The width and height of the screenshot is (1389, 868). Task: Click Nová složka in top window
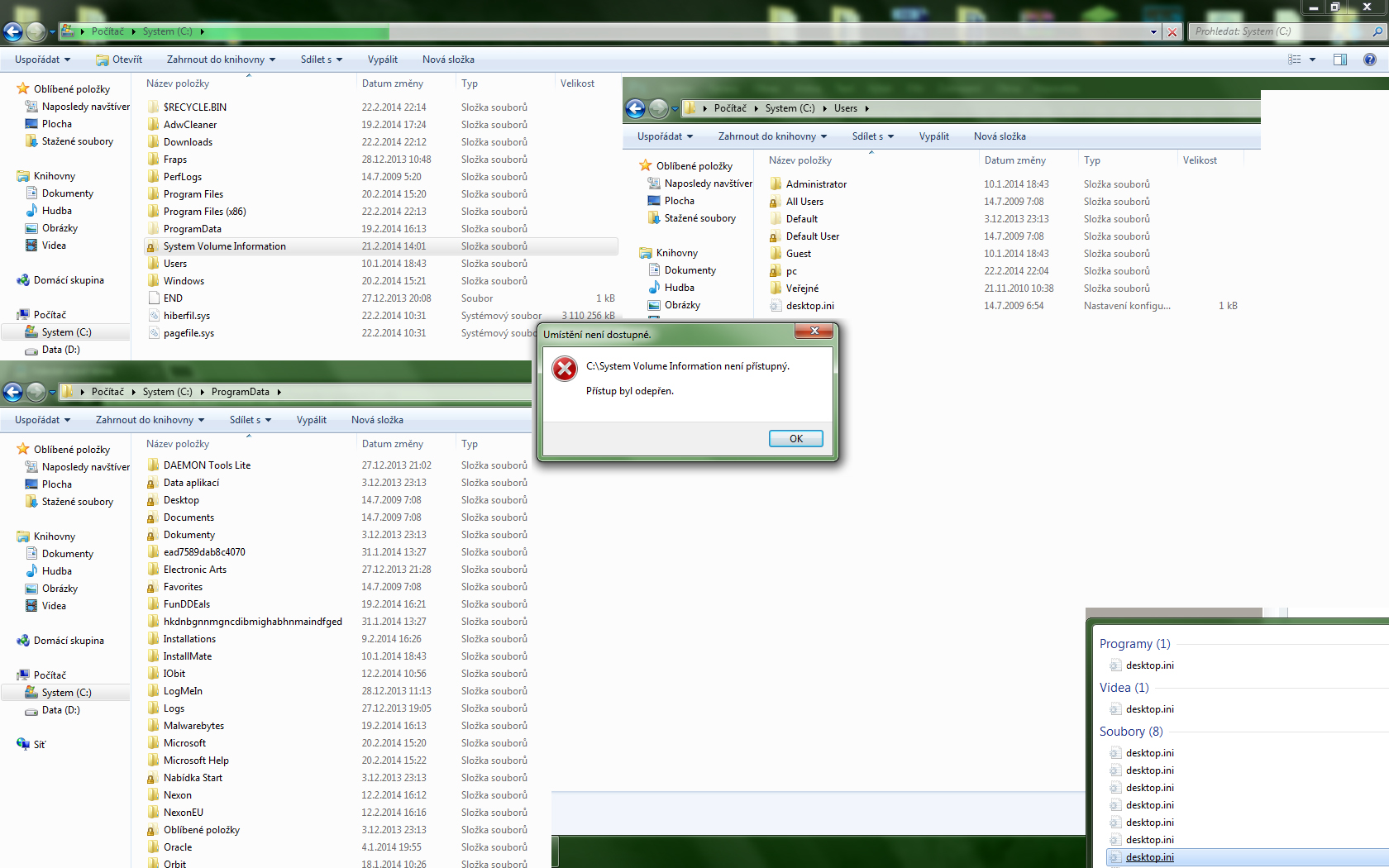click(448, 60)
